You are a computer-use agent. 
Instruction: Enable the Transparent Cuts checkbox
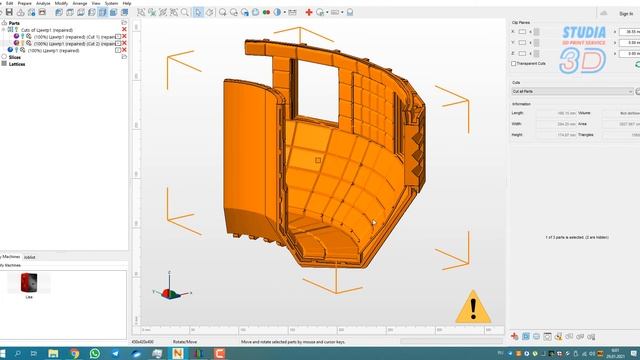tap(513, 64)
